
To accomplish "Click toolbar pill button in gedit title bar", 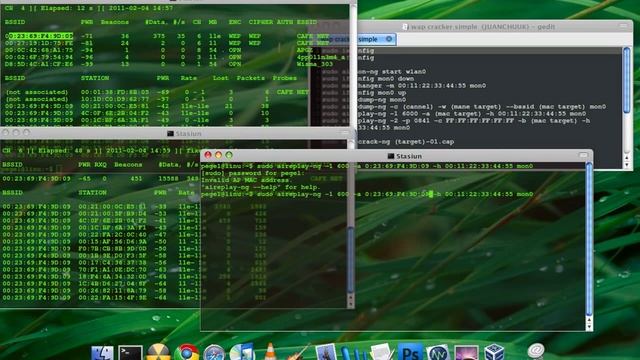I will tap(623, 26).
